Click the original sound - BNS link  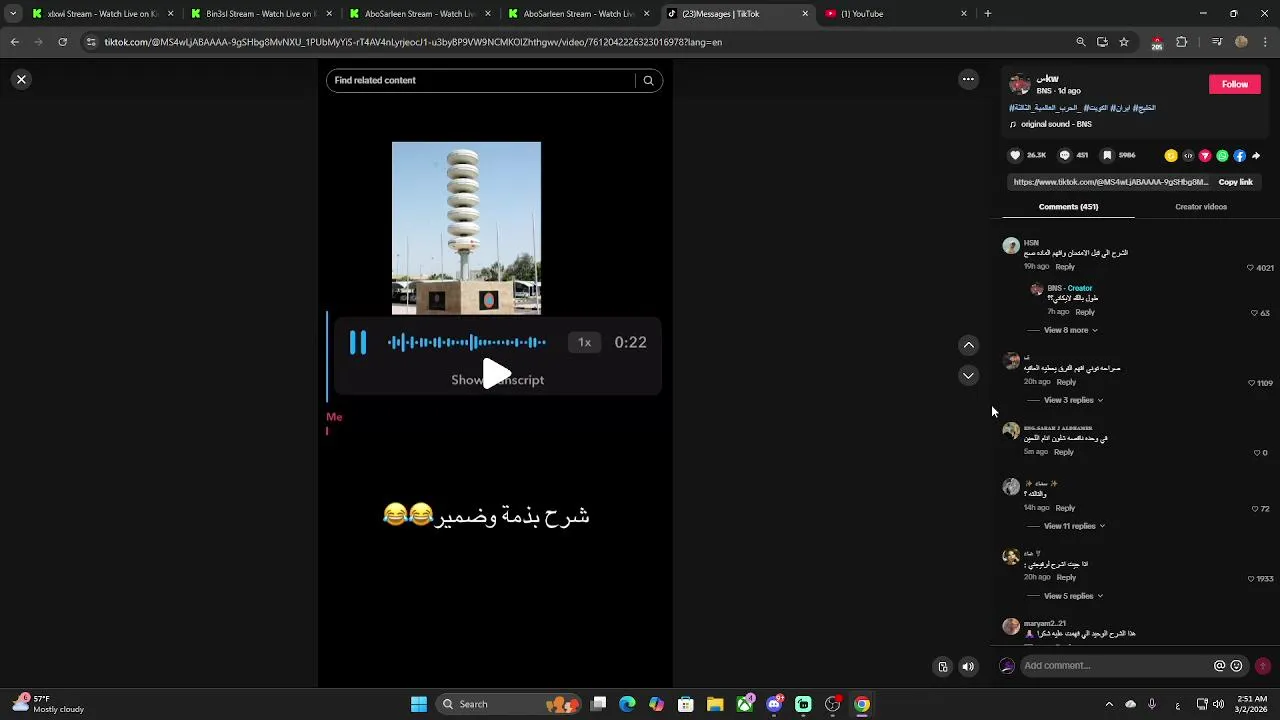[1056, 124]
